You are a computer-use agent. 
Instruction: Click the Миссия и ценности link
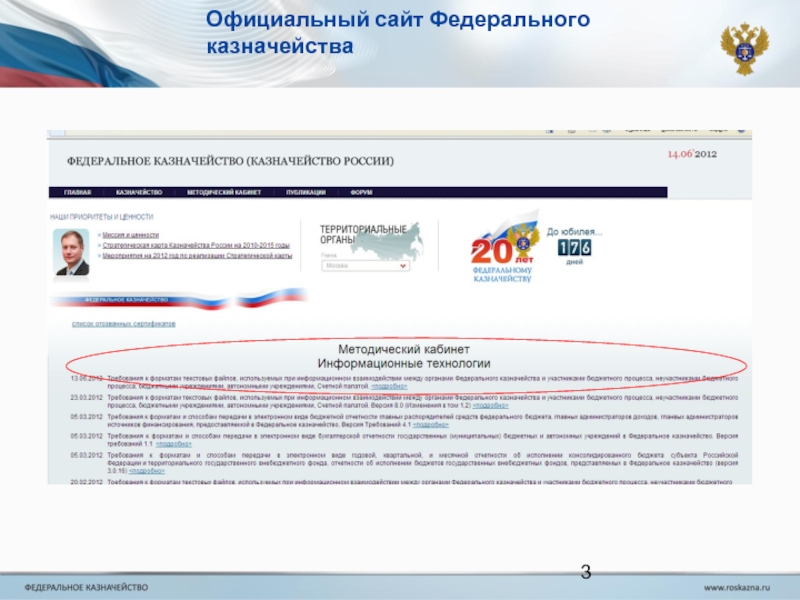point(131,235)
